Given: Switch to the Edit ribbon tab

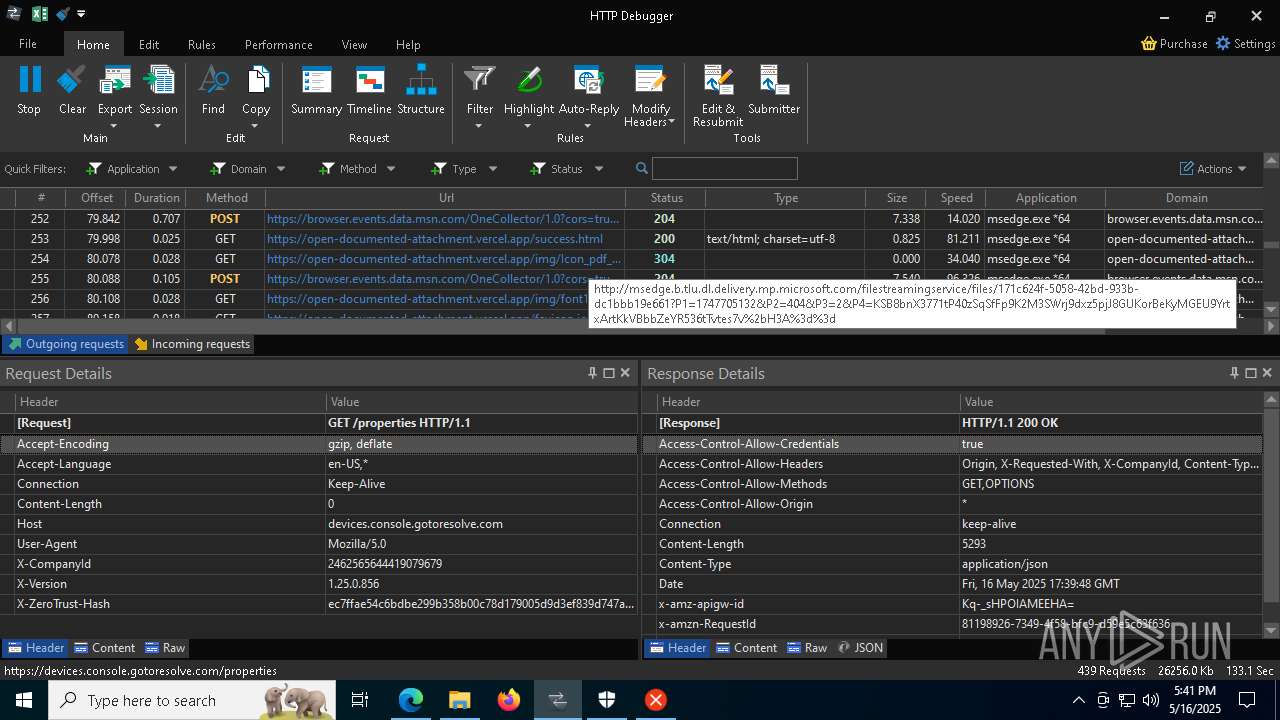Looking at the screenshot, I should (x=149, y=44).
